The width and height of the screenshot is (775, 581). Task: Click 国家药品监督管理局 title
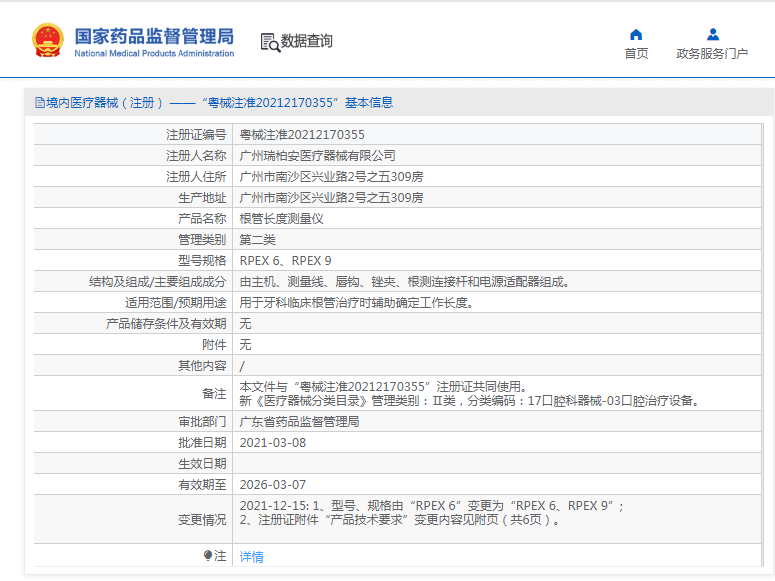coord(154,36)
